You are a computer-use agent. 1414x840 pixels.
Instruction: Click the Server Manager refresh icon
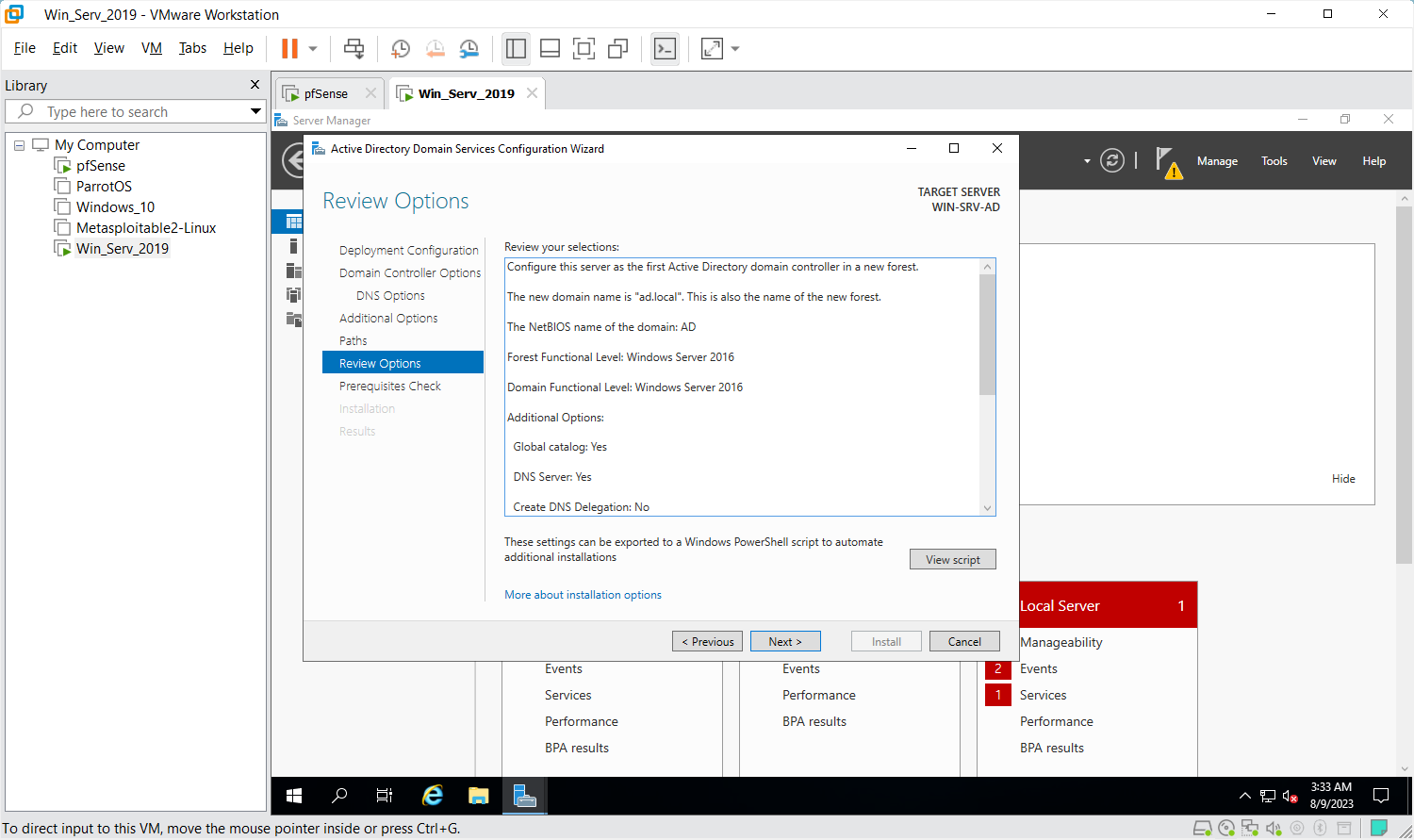click(1112, 161)
